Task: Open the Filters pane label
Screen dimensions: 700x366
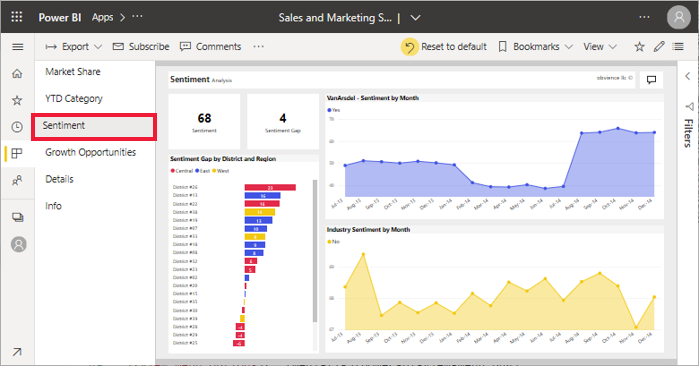Action: tap(688, 133)
